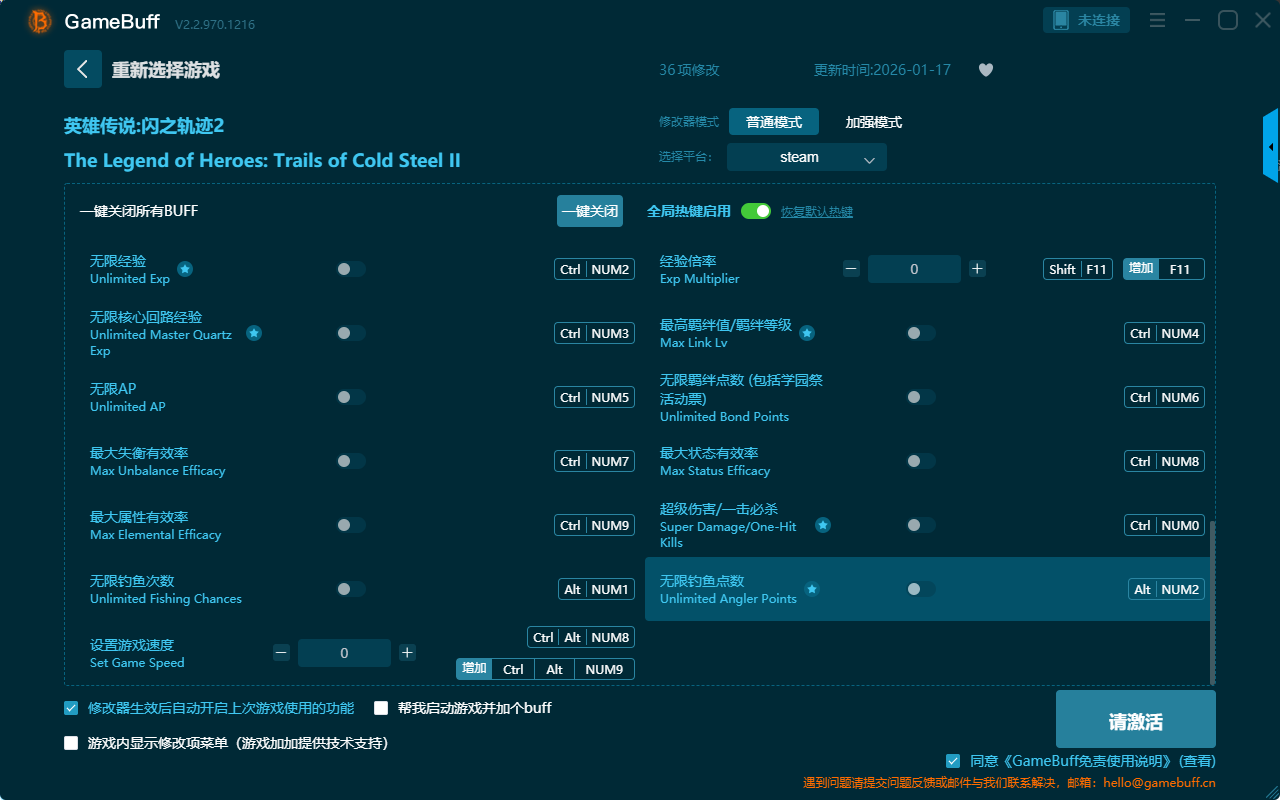
Task: Click the back arrow to reselect game
Action: [x=82, y=69]
